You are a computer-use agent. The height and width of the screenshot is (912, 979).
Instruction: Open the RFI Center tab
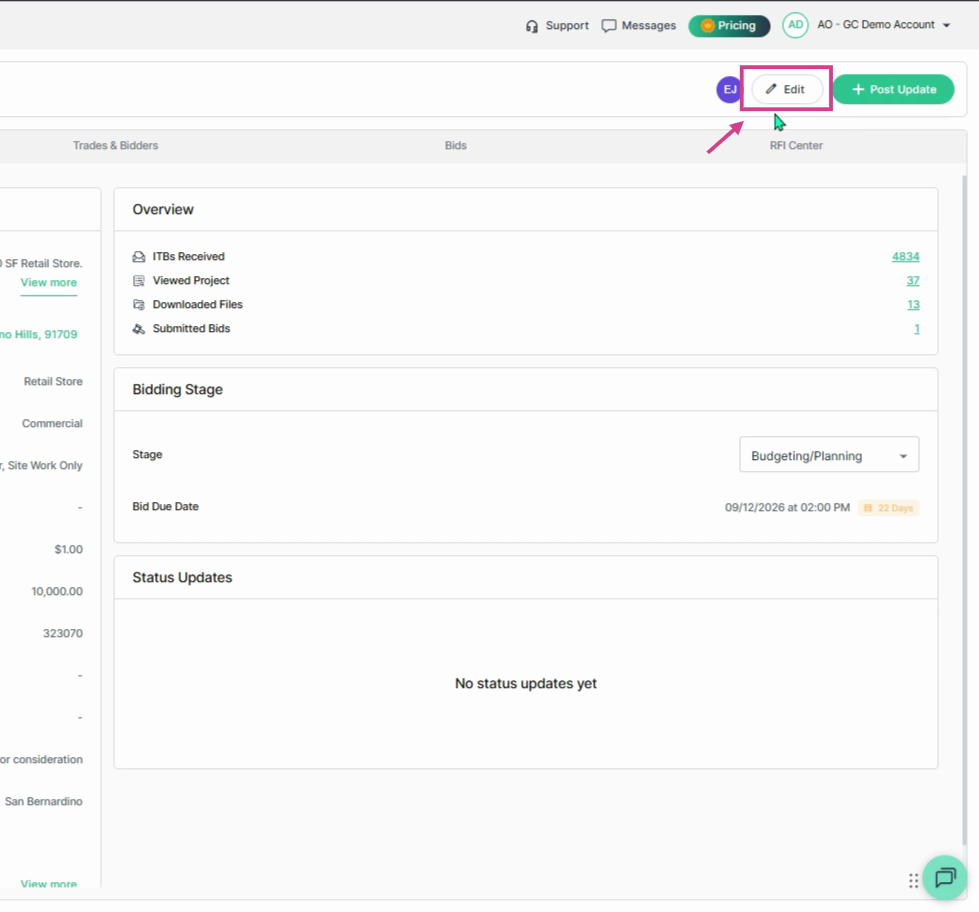tap(796, 145)
